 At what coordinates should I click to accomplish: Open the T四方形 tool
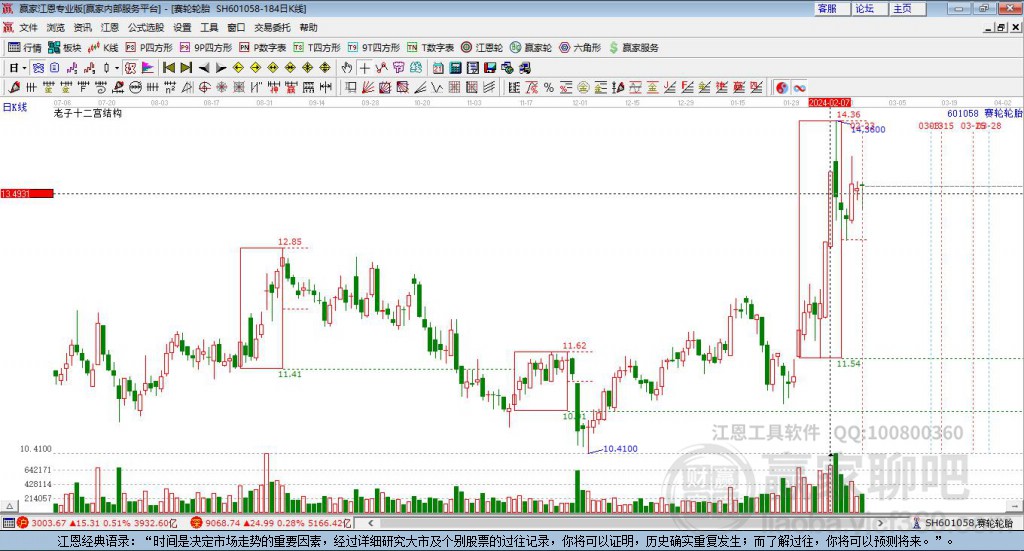[317, 48]
